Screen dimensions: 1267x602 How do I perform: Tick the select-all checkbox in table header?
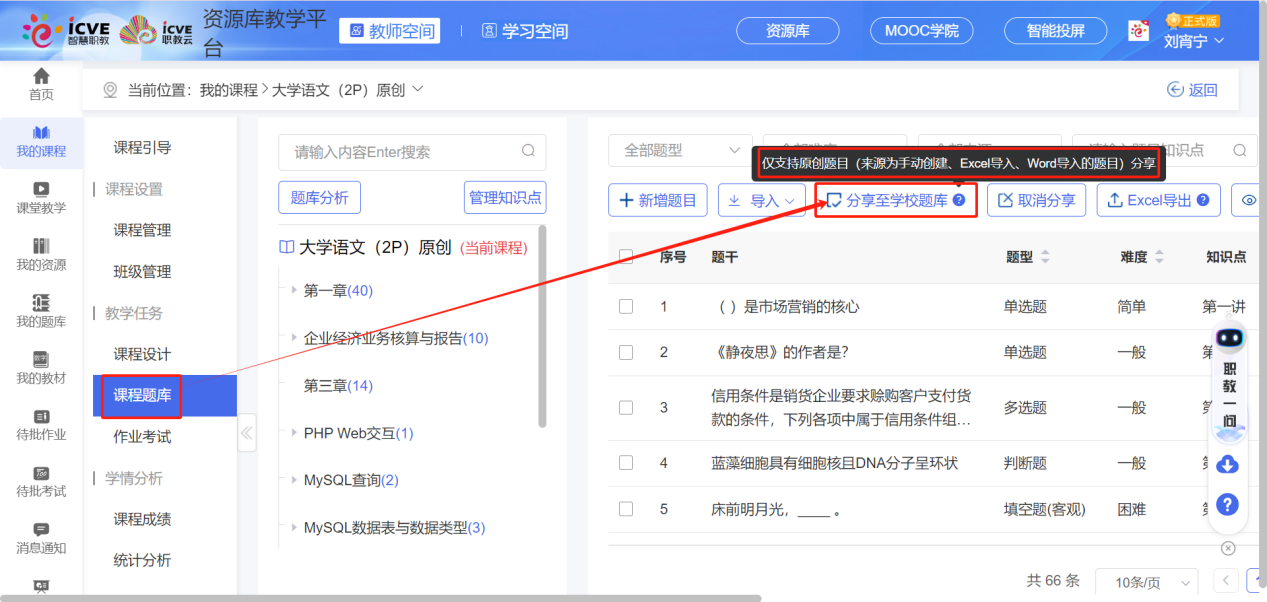(626, 257)
